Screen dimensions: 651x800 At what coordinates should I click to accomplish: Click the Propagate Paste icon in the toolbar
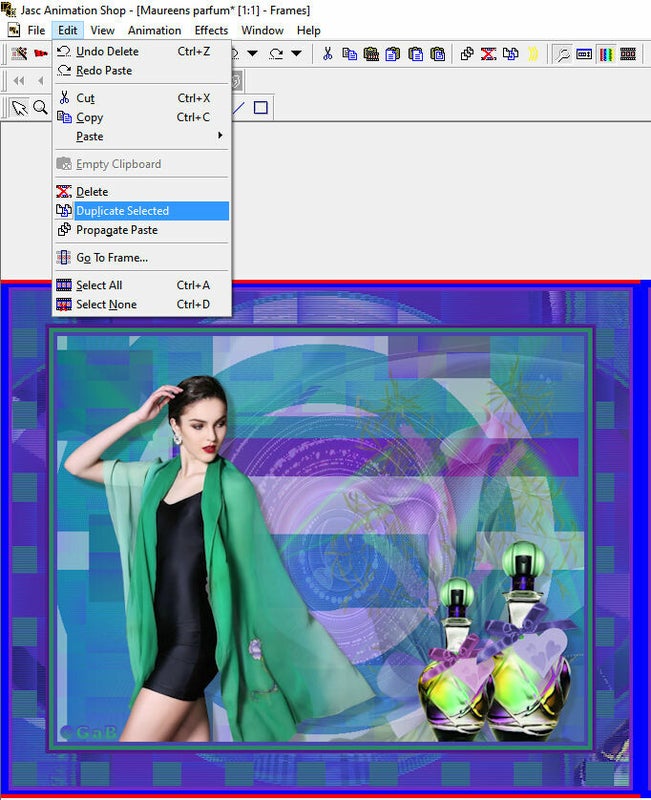[x=466, y=54]
